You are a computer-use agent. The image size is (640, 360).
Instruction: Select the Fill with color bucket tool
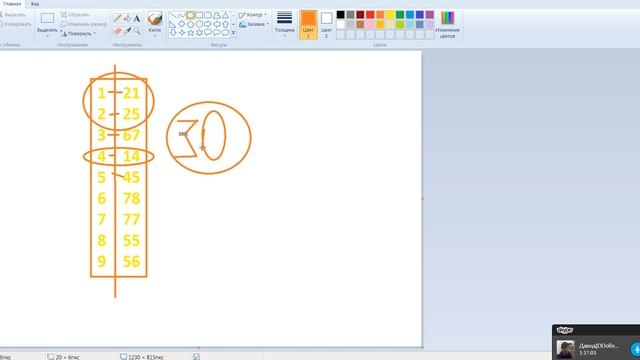[x=127, y=18]
